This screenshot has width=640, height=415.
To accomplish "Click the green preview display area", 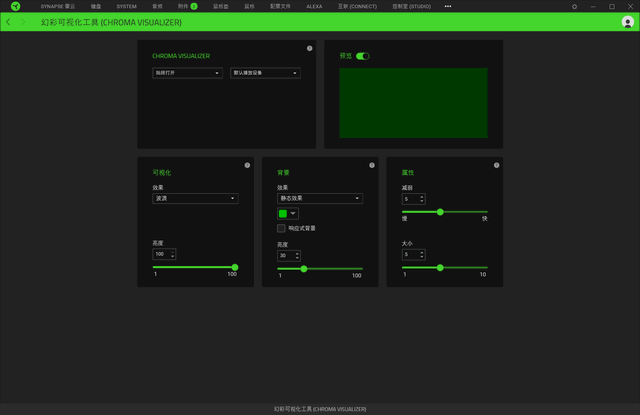I will click(x=413, y=103).
